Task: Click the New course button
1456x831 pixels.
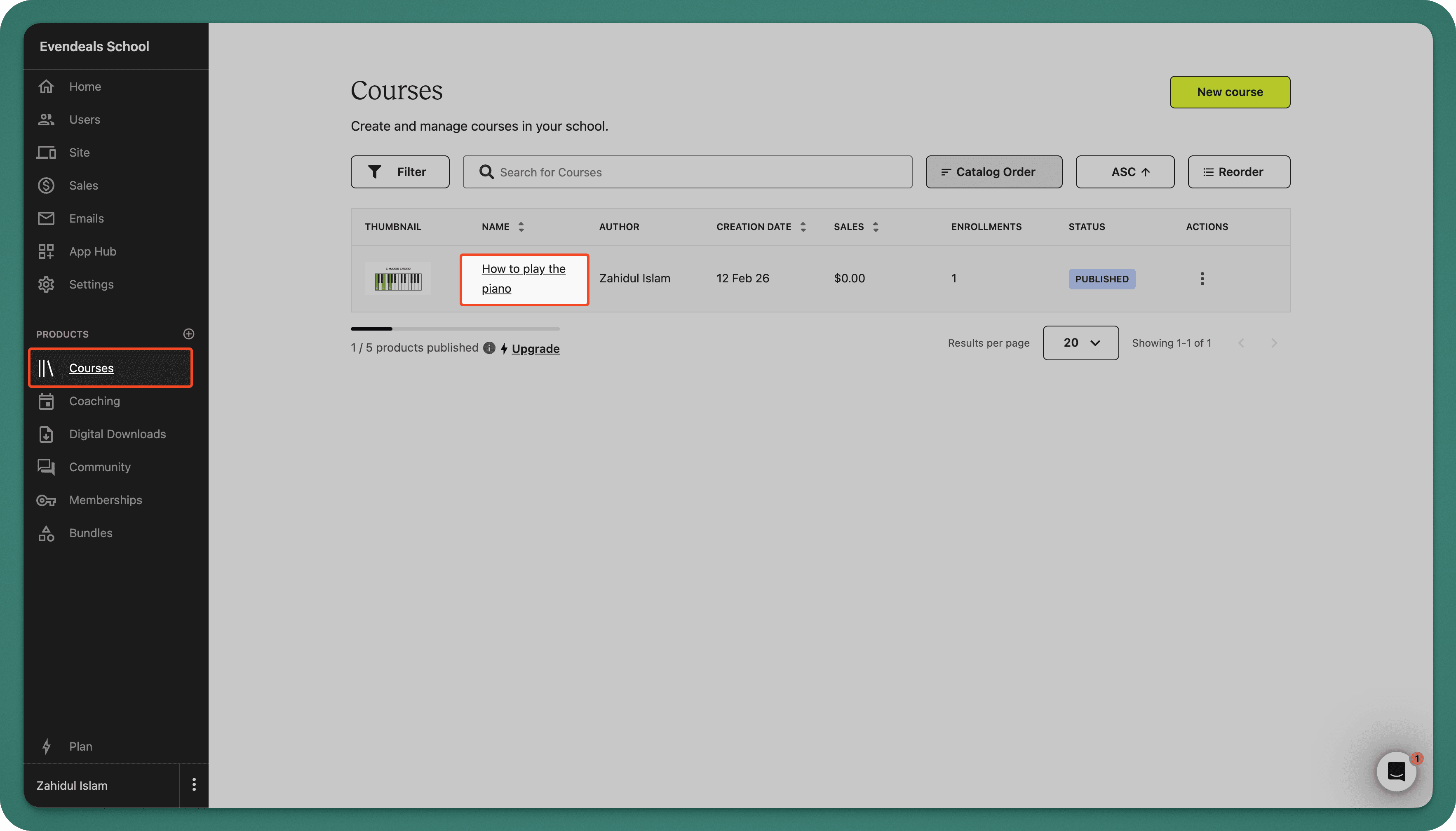Action: (1229, 92)
